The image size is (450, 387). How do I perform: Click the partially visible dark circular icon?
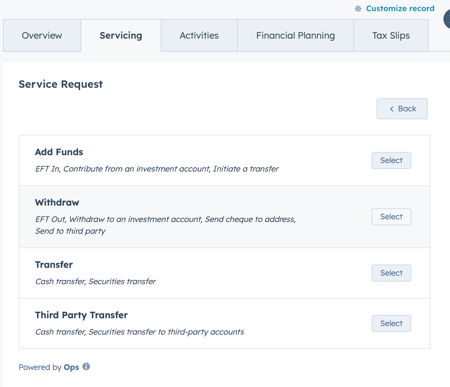pos(447,19)
